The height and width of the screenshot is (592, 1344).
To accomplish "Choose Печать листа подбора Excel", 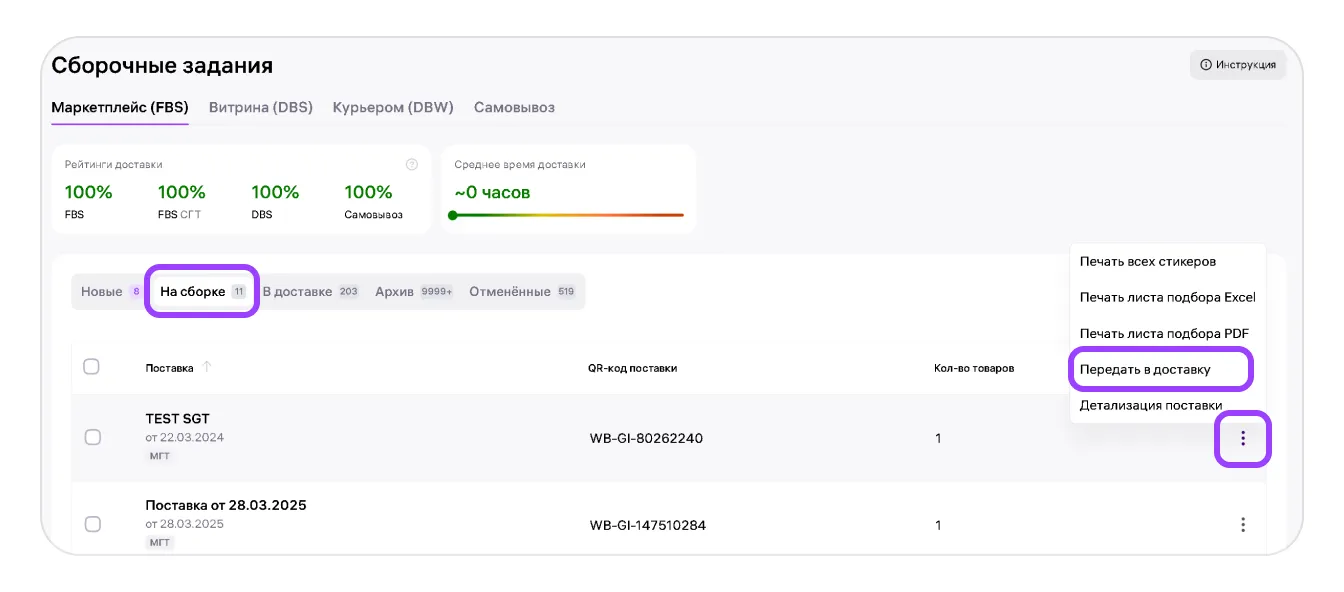I will (1167, 298).
